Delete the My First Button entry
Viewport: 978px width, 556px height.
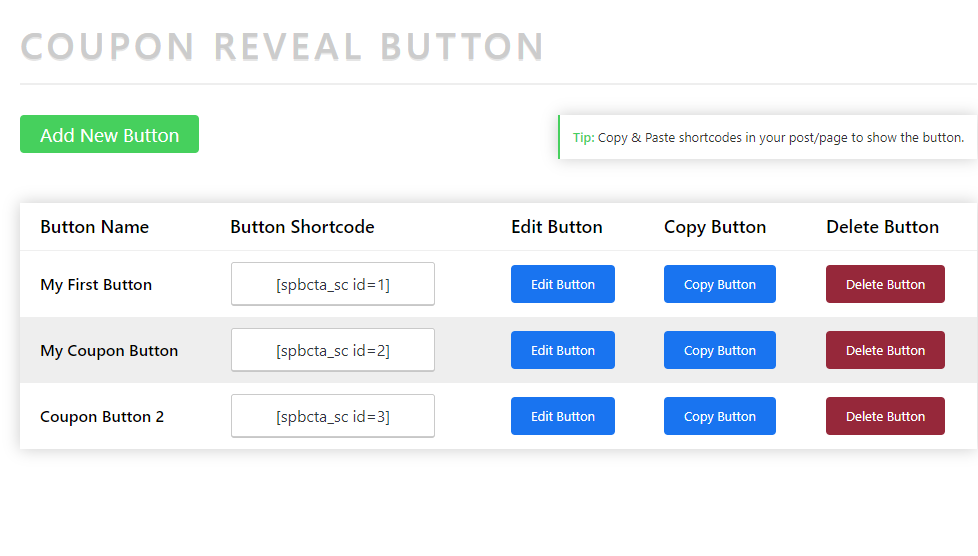click(x=885, y=284)
